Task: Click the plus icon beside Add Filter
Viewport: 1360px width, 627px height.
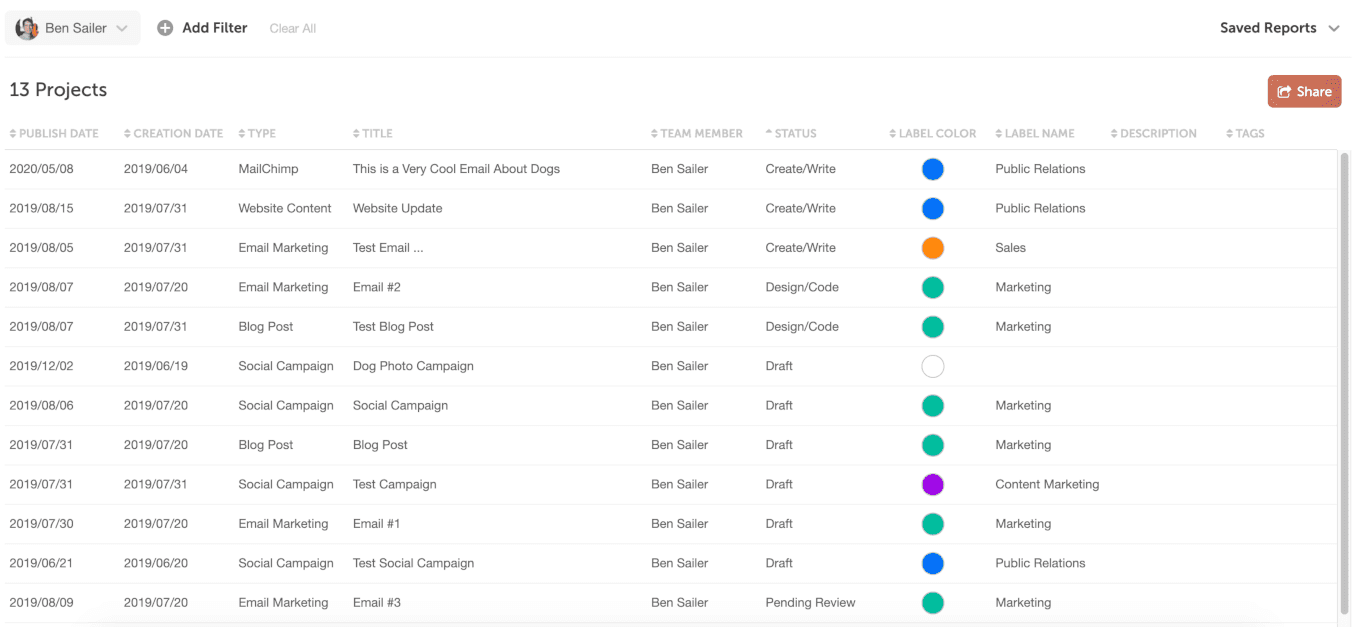Action: [x=165, y=27]
